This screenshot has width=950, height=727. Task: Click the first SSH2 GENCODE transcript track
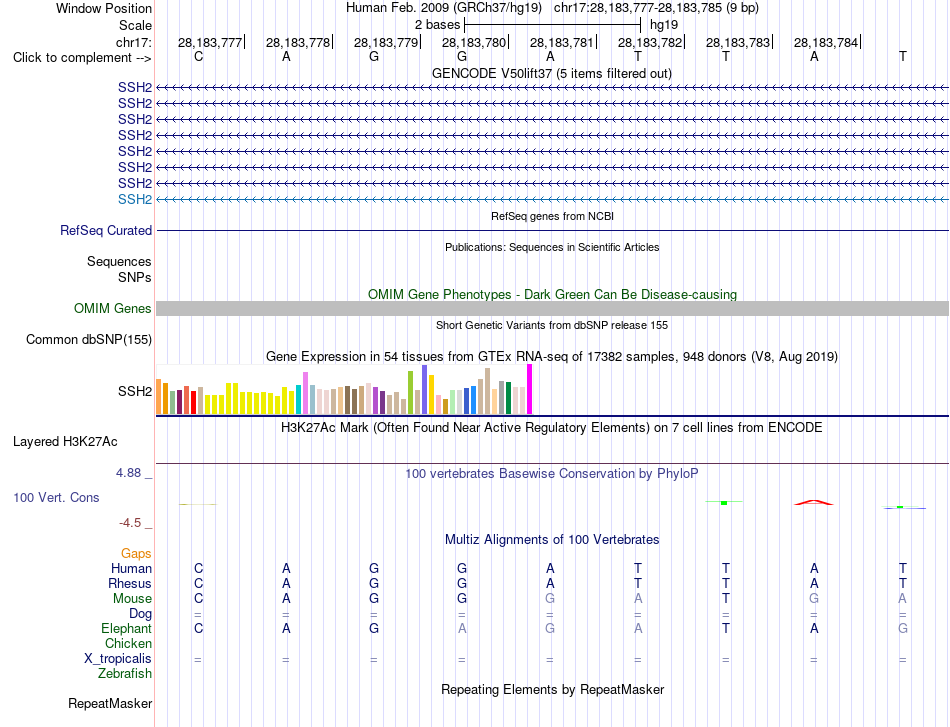coord(552,87)
